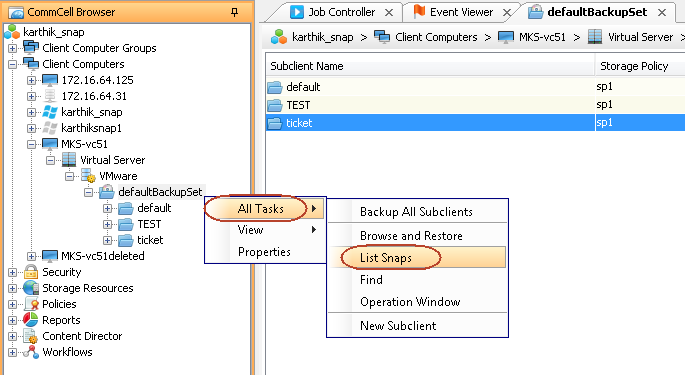Click the MKS-vc51 computer icon in tree

[x=50, y=144]
